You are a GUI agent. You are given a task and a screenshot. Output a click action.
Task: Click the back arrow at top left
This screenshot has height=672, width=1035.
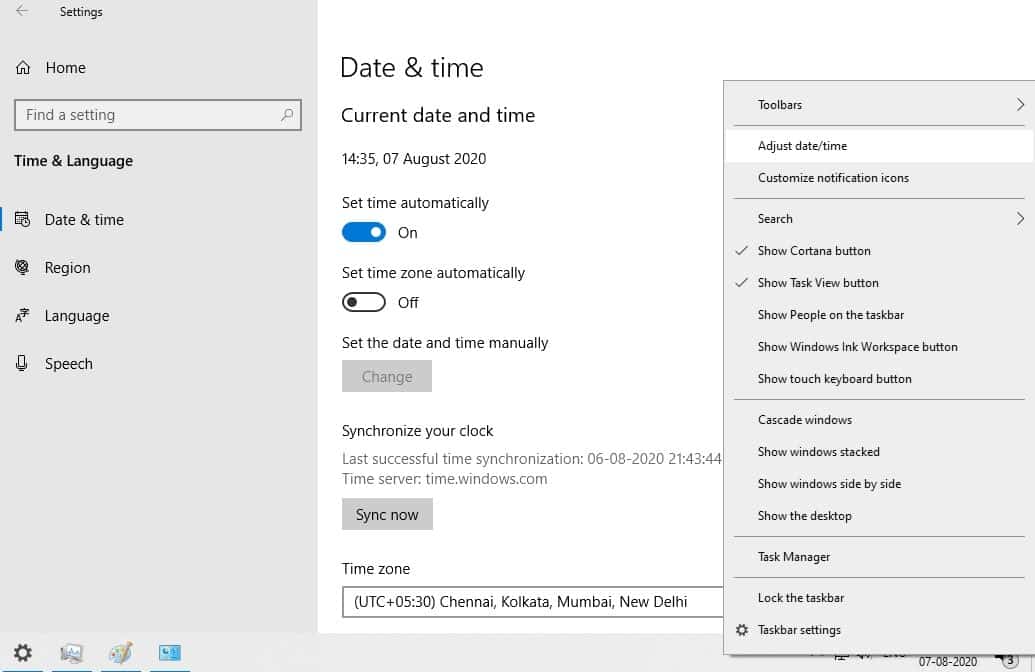pyautogui.click(x=20, y=11)
